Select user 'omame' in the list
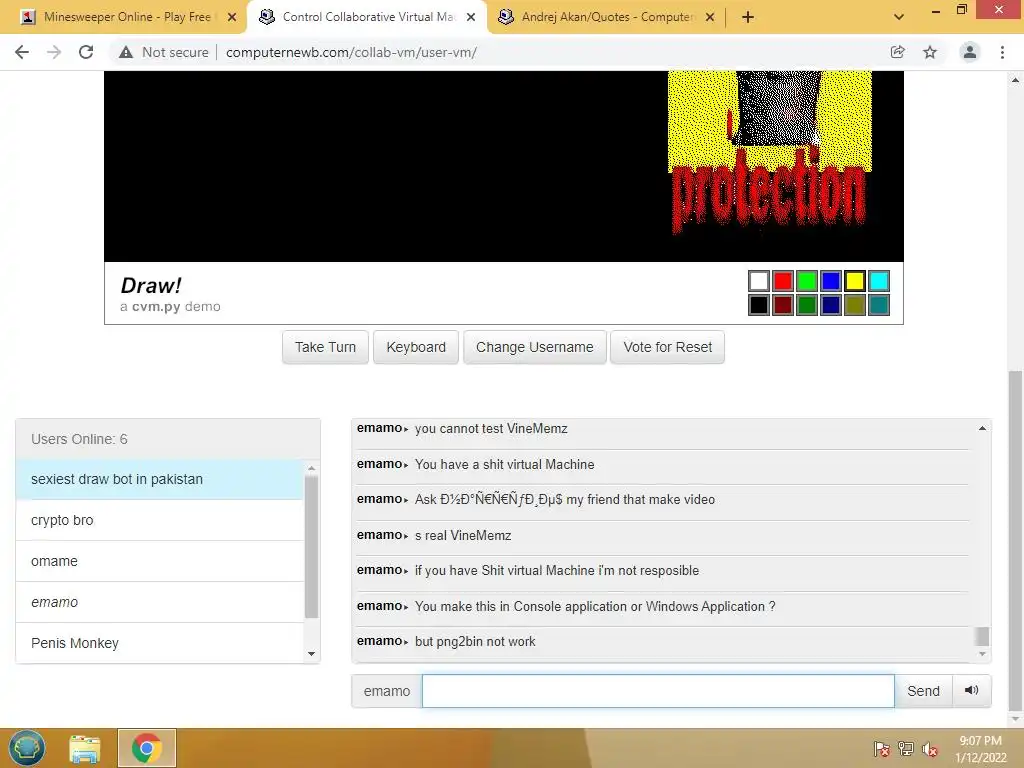 point(160,562)
